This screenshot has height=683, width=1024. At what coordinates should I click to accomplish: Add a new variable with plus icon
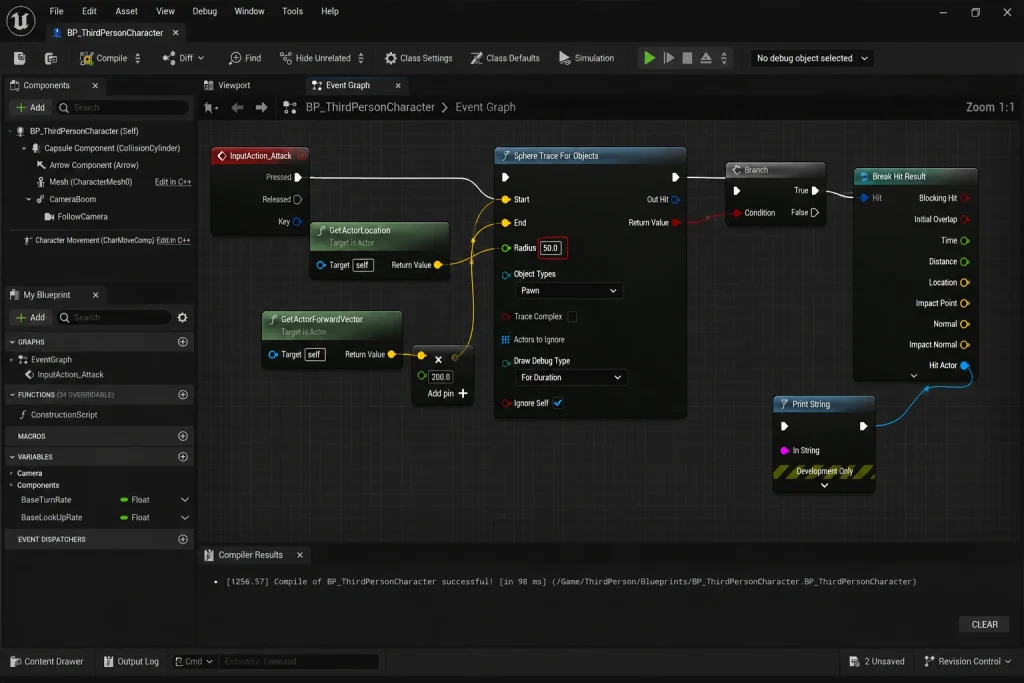tap(183, 456)
